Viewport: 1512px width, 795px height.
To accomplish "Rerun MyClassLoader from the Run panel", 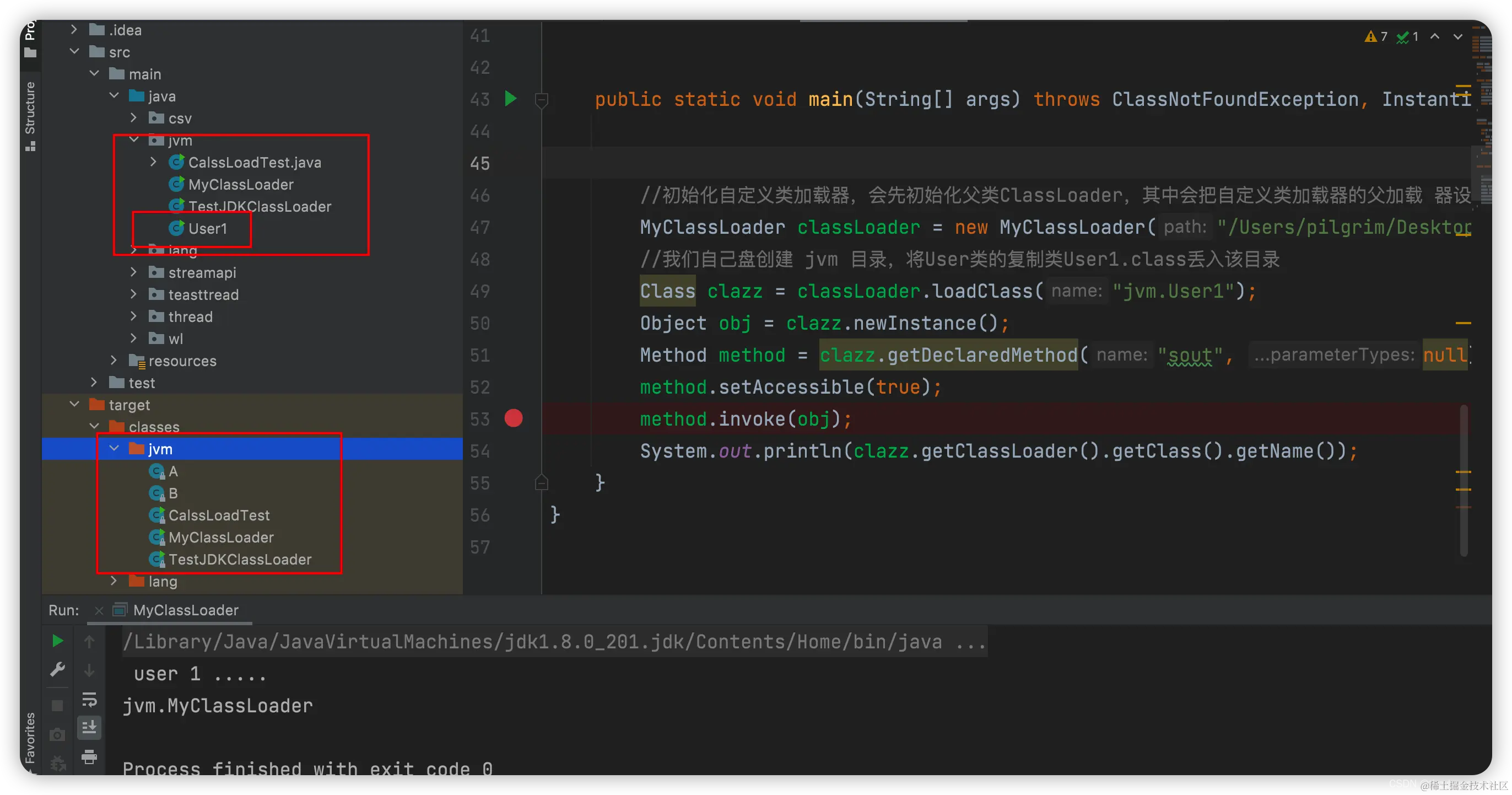I will point(57,641).
